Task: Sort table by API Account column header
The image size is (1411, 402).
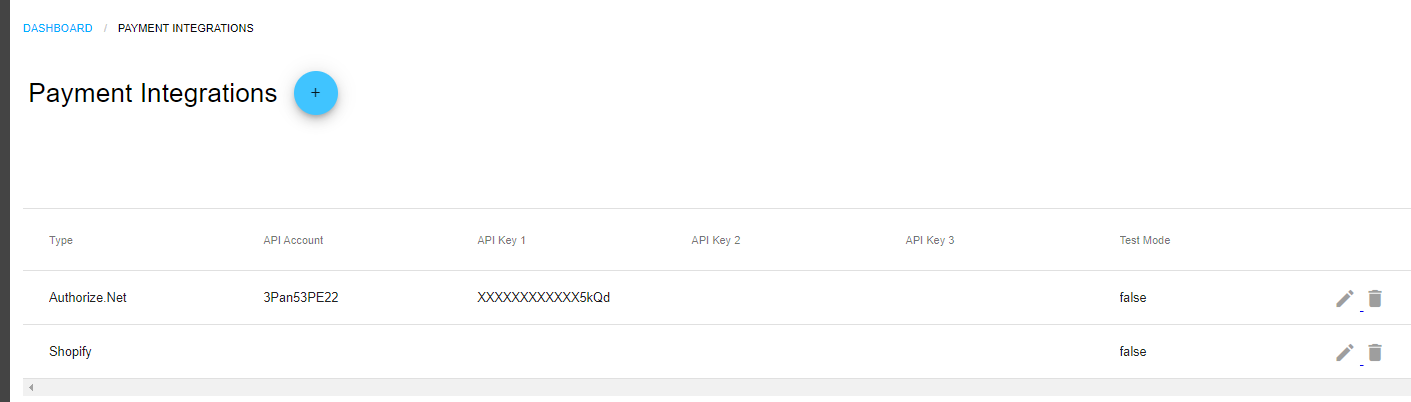Action: [x=293, y=240]
